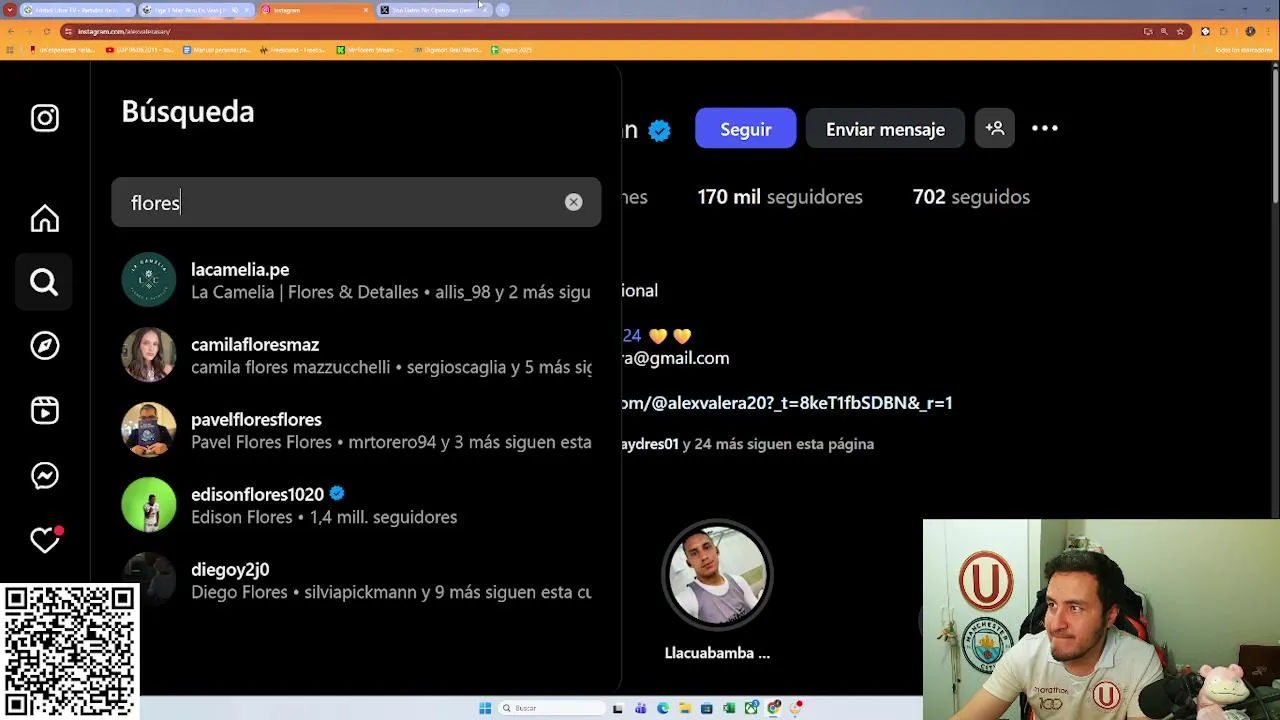The image size is (1280, 720).
Task: Click the gmail.com email text in bio
Action: (x=676, y=358)
